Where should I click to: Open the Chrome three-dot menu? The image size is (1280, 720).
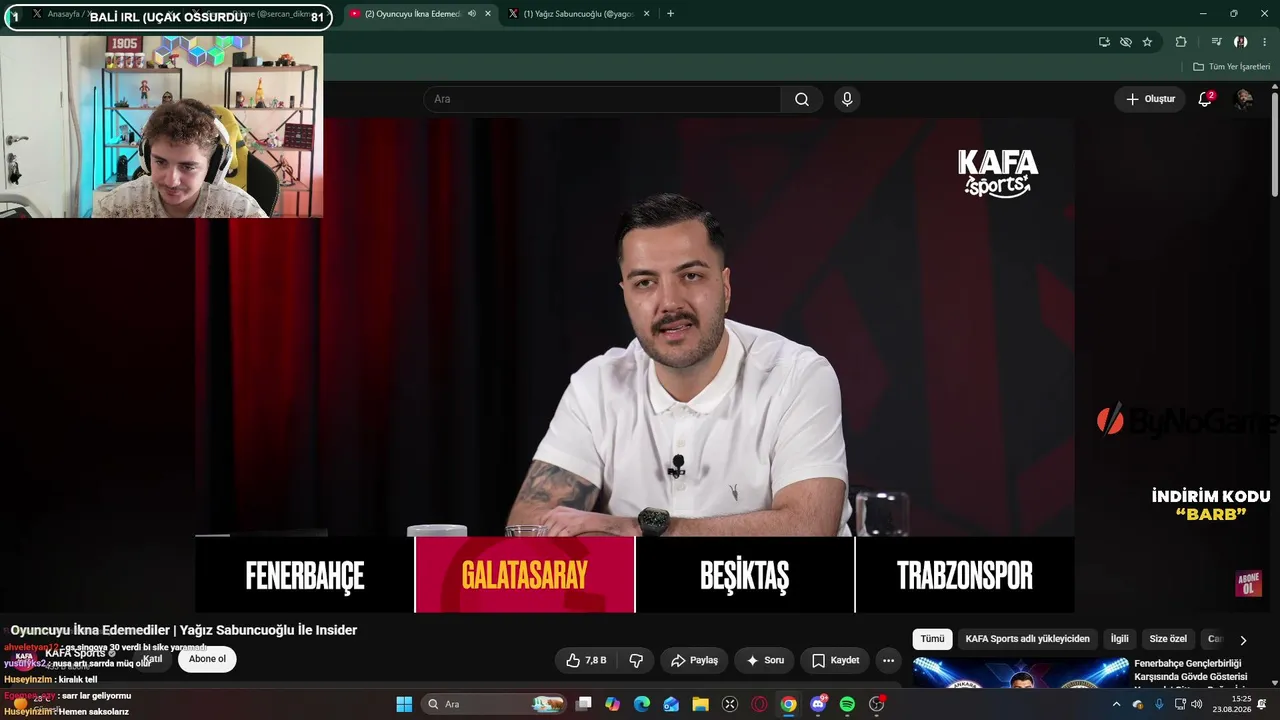[1265, 42]
